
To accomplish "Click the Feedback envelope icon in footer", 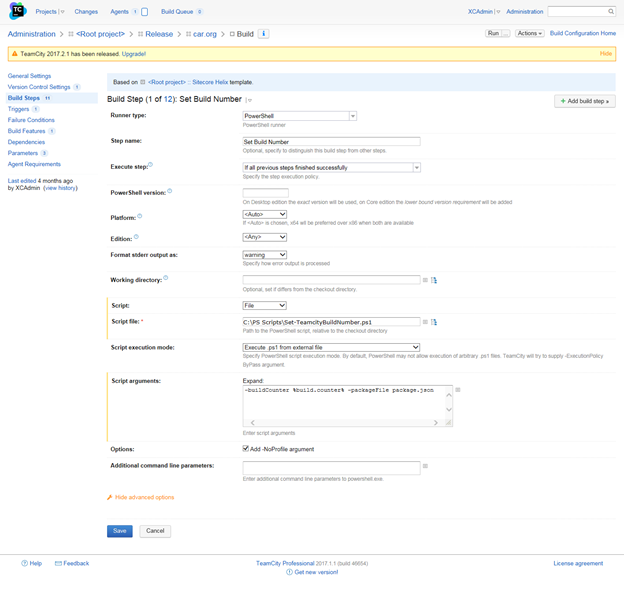I will pos(58,563).
